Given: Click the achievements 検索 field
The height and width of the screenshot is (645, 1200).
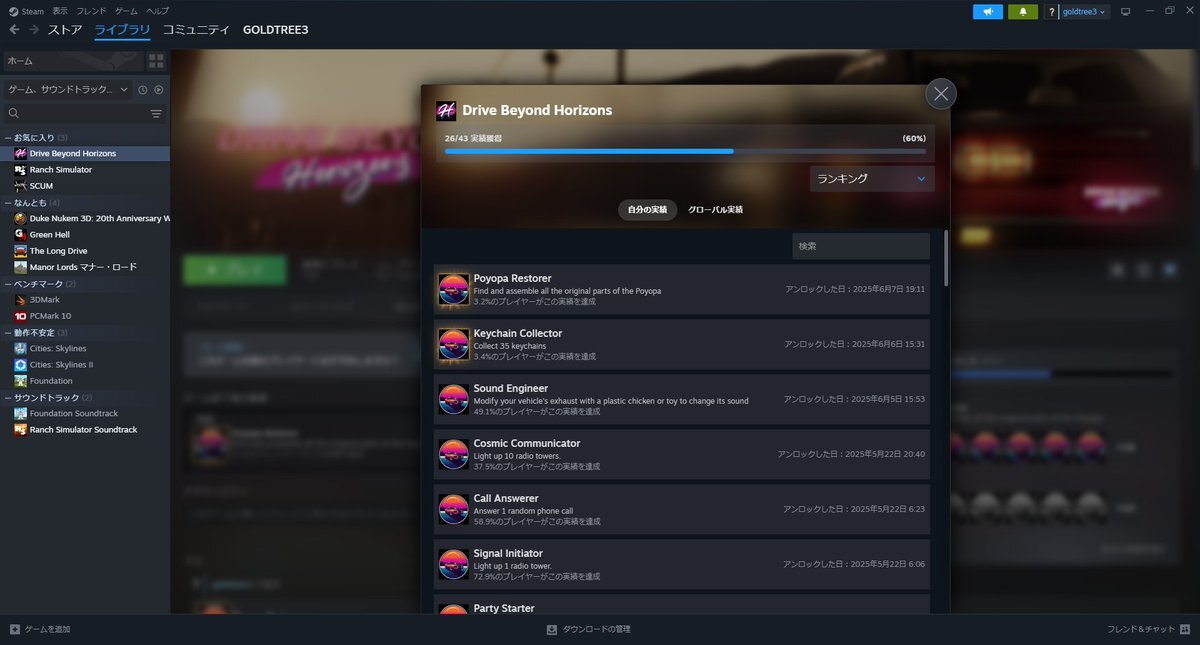Looking at the screenshot, I should point(861,246).
